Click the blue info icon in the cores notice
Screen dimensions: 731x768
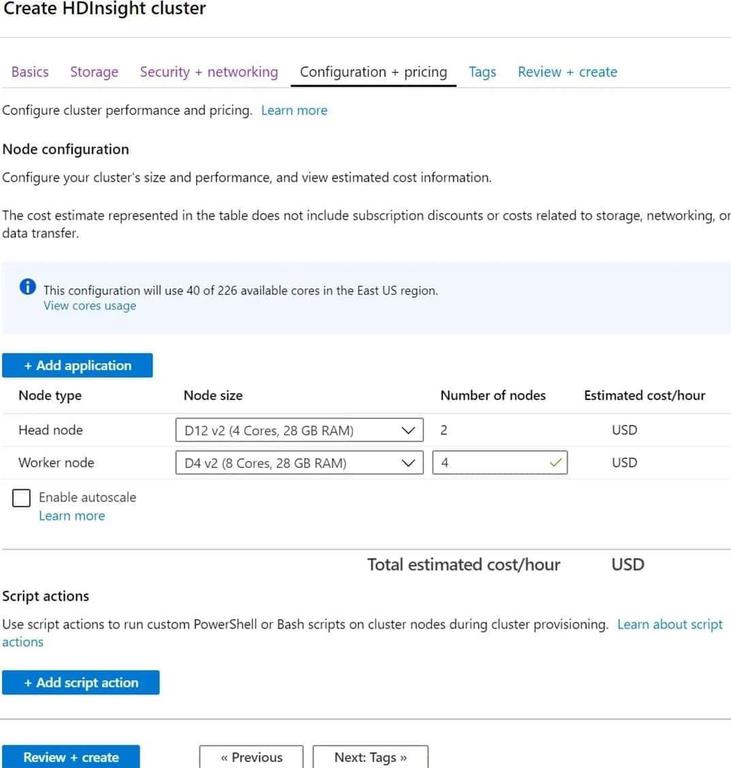click(27, 287)
